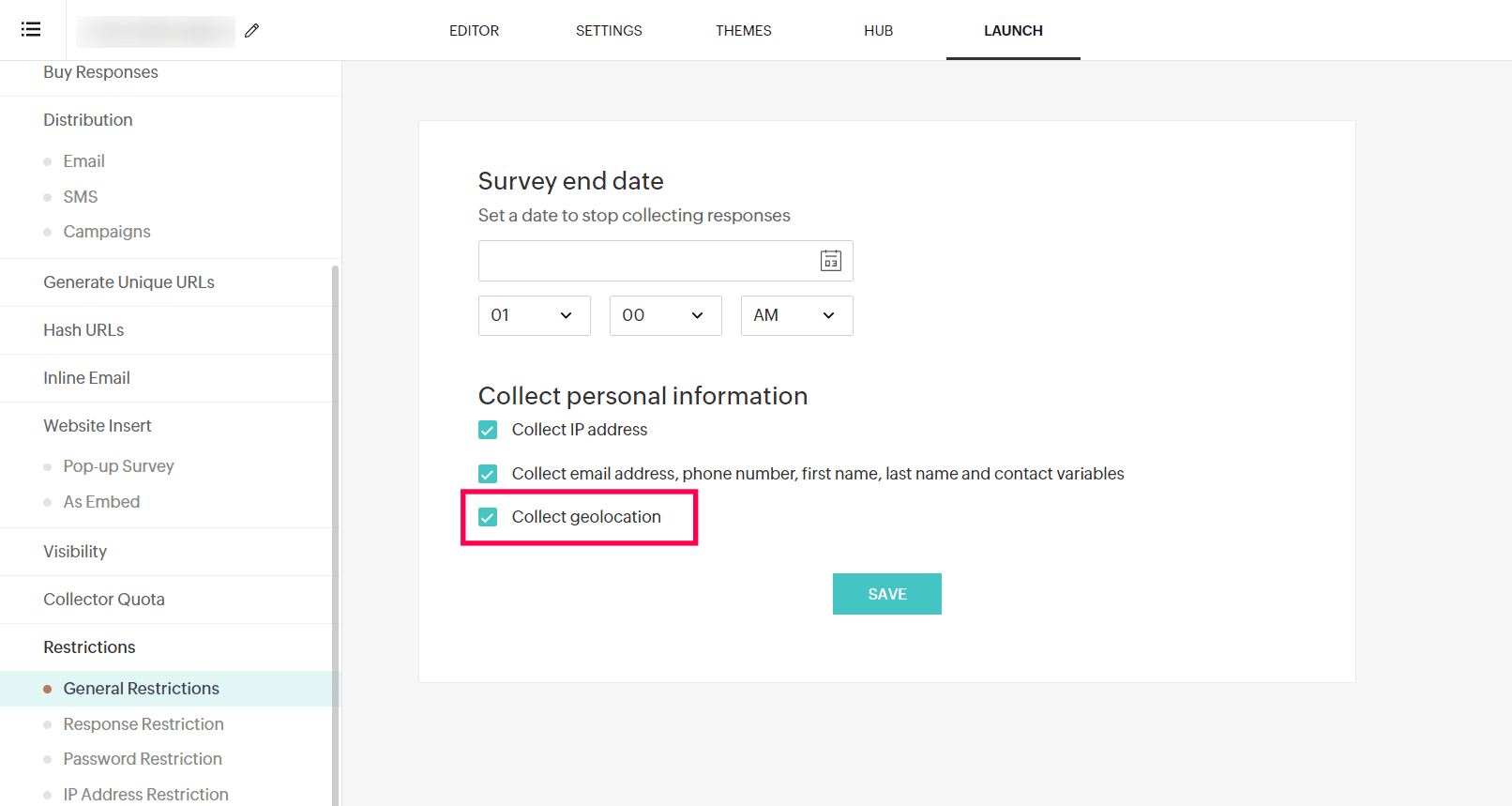Disable the Collect geolocation checkbox
Screen dimensions: 1512x806
click(x=488, y=517)
